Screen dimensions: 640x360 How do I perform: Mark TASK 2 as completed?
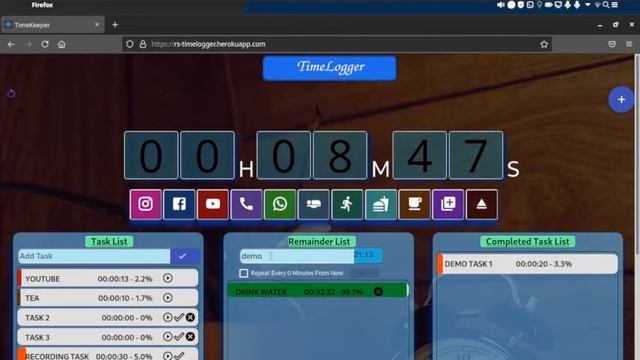tap(179, 317)
